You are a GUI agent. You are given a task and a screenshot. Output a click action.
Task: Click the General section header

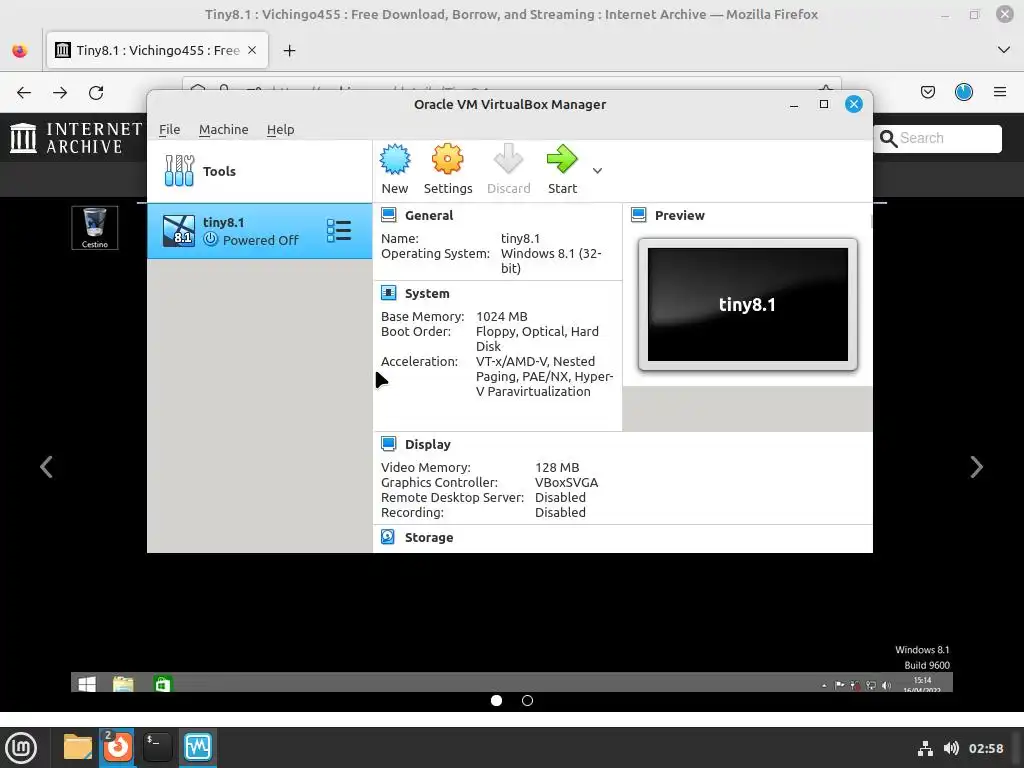pos(428,216)
